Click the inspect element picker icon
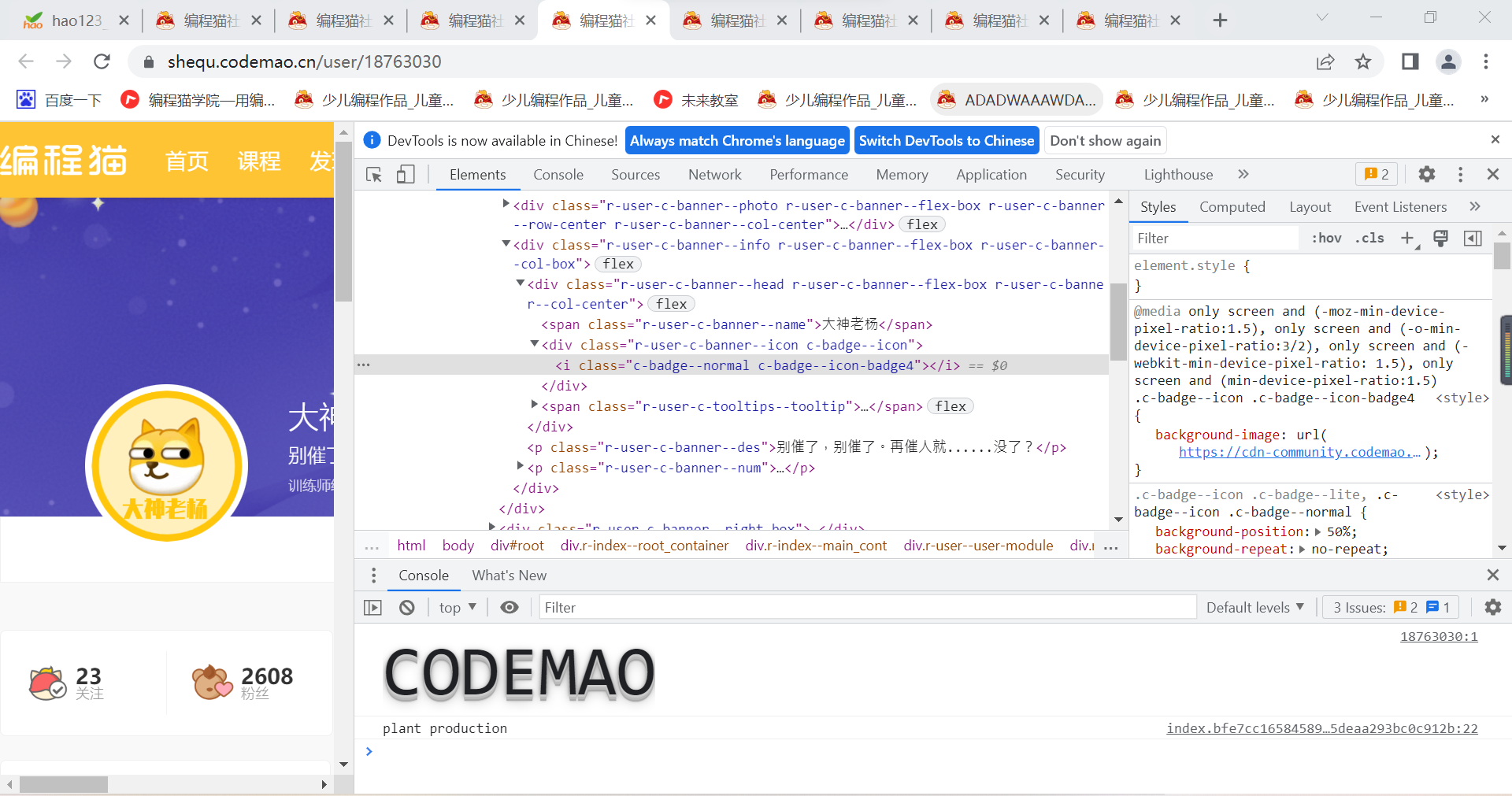This screenshot has width=1512, height=796. (374, 175)
